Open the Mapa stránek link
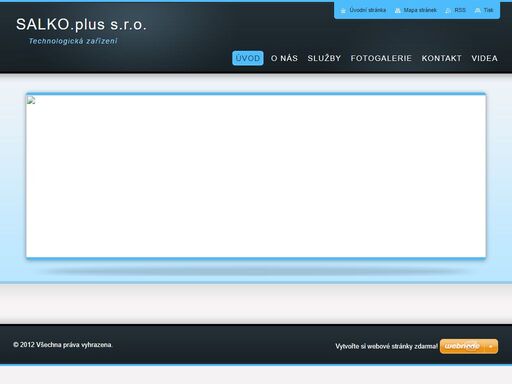This screenshot has height=384, width=512. pyautogui.click(x=420, y=10)
